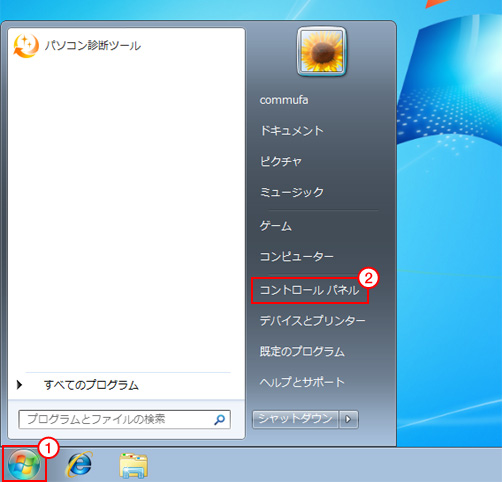Image resolution: width=502 pixels, height=482 pixels.
Task: Click the magnifier icon in search box
Action: tap(219, 419)
